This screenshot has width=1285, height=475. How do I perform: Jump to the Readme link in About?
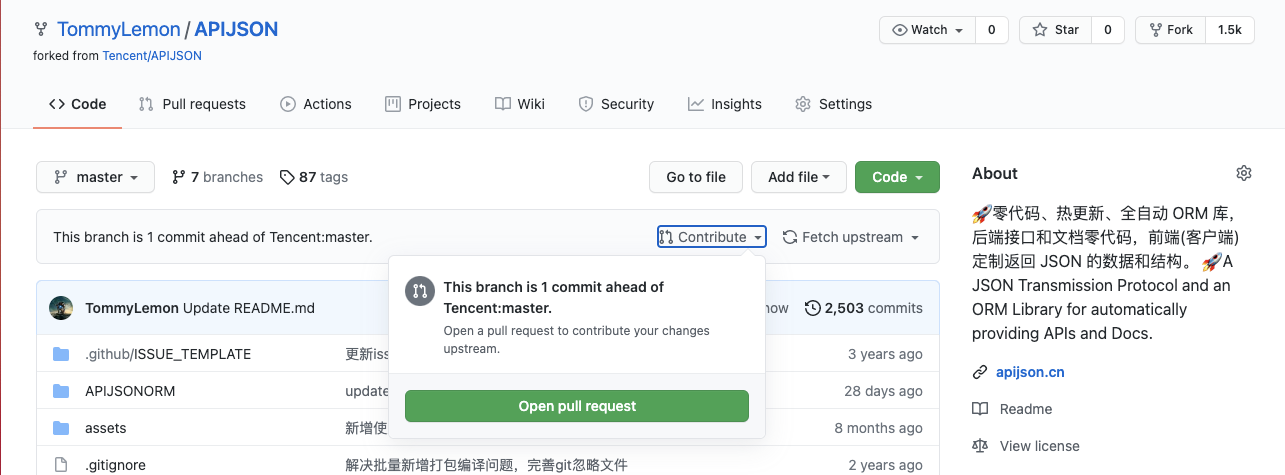point(1026,409)
